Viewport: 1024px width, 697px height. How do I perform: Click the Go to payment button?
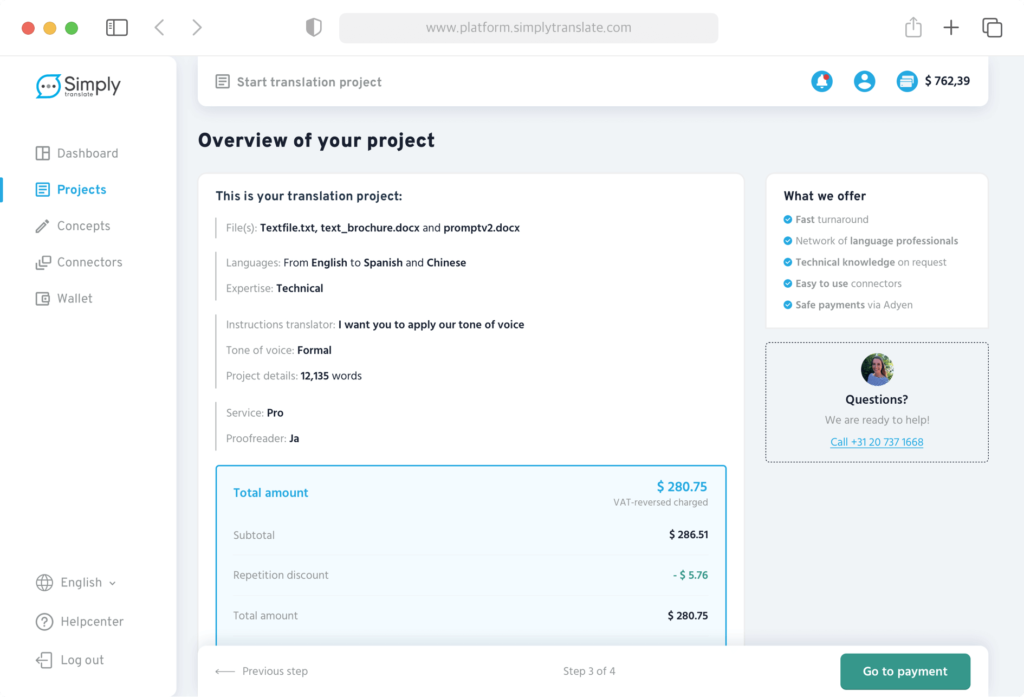click(x=905, y=672)
